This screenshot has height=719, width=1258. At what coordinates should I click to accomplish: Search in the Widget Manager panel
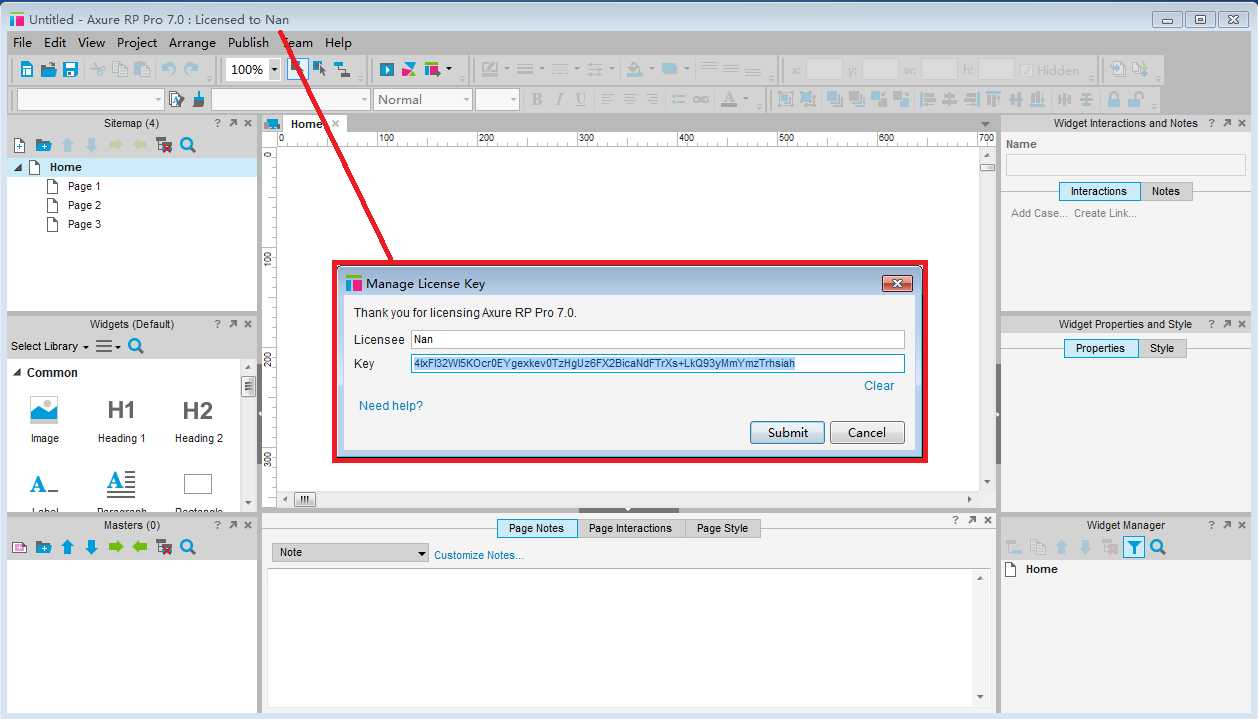pos(1158,547)
